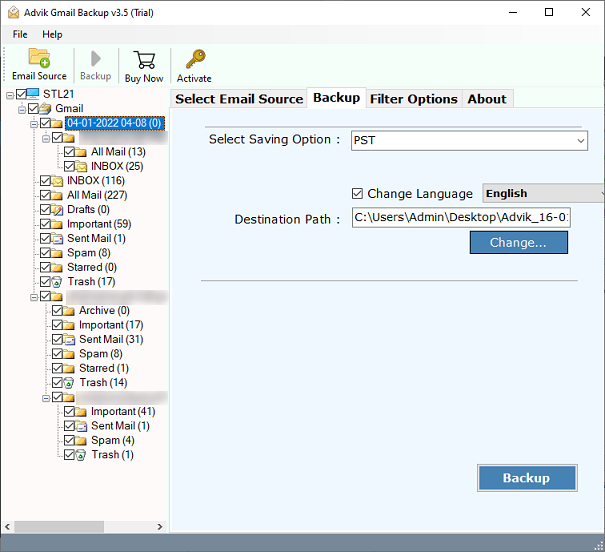Click the All Mail (13) folder icon

pyautogui.click(x=81, y=152)
